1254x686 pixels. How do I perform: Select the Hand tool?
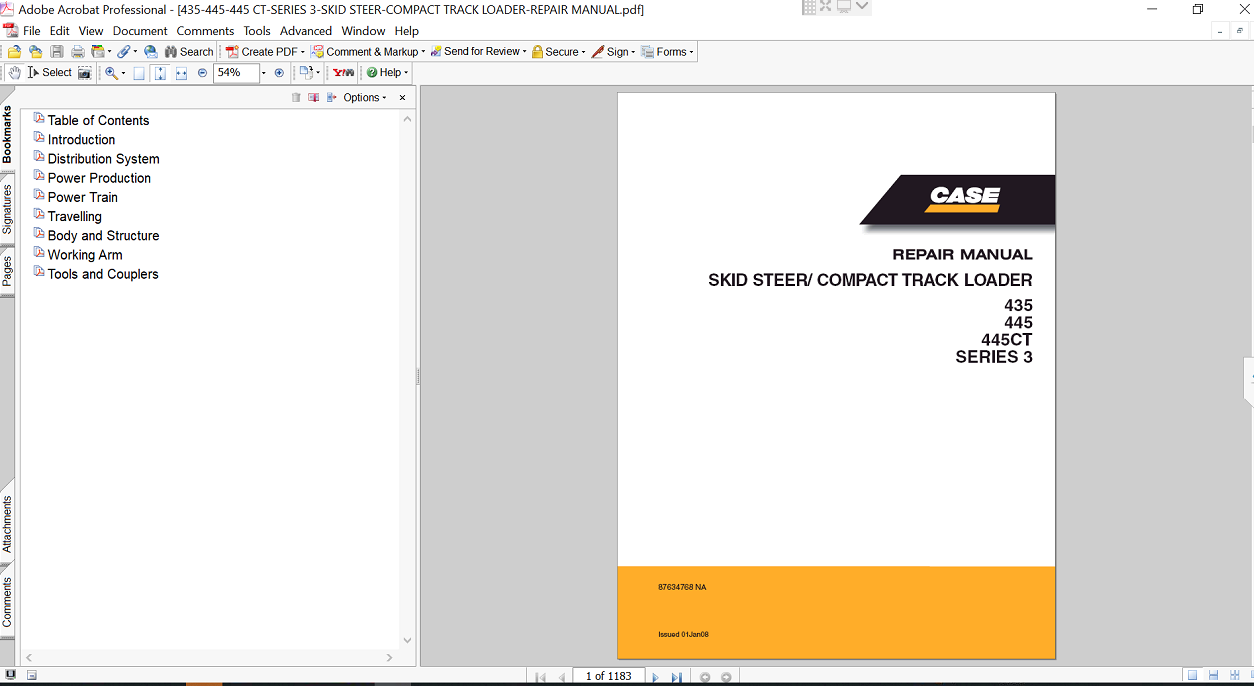click(14, 73)
